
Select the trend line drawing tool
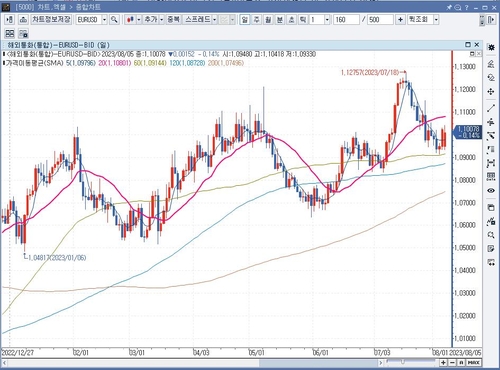coord(491,108)
